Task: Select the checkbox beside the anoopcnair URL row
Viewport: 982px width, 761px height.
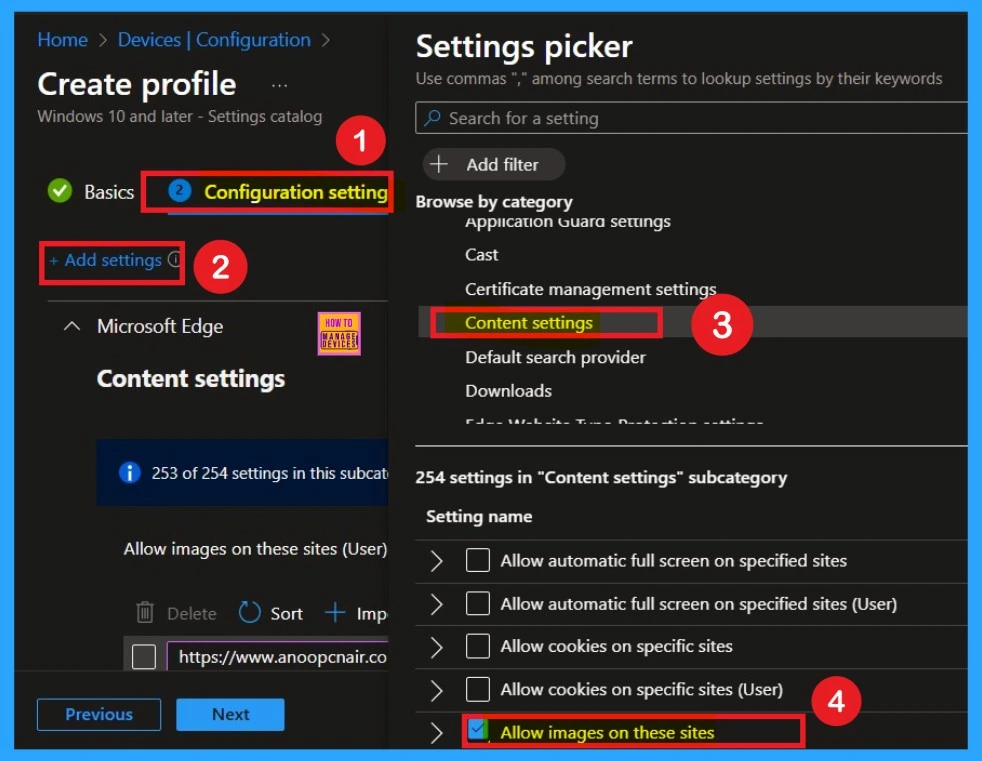Action: (144, 656)
